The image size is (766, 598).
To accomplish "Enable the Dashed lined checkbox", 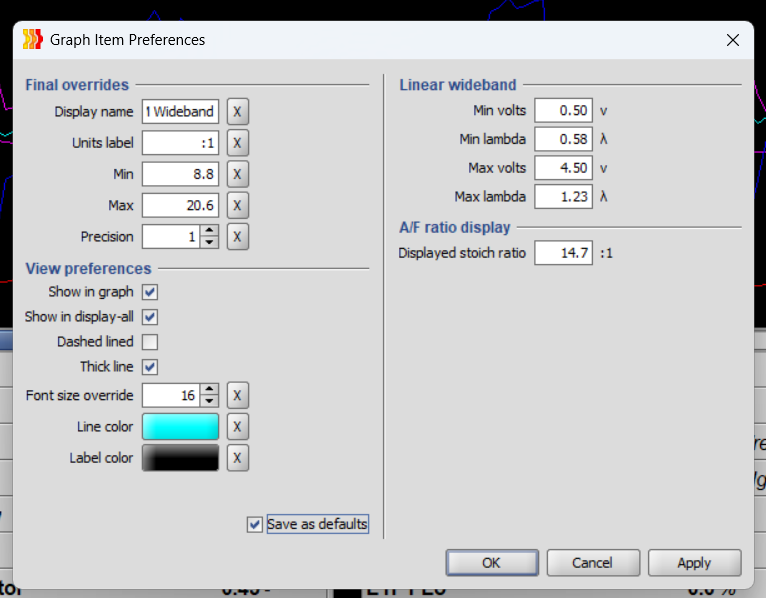I will click(x=150, y=342).
